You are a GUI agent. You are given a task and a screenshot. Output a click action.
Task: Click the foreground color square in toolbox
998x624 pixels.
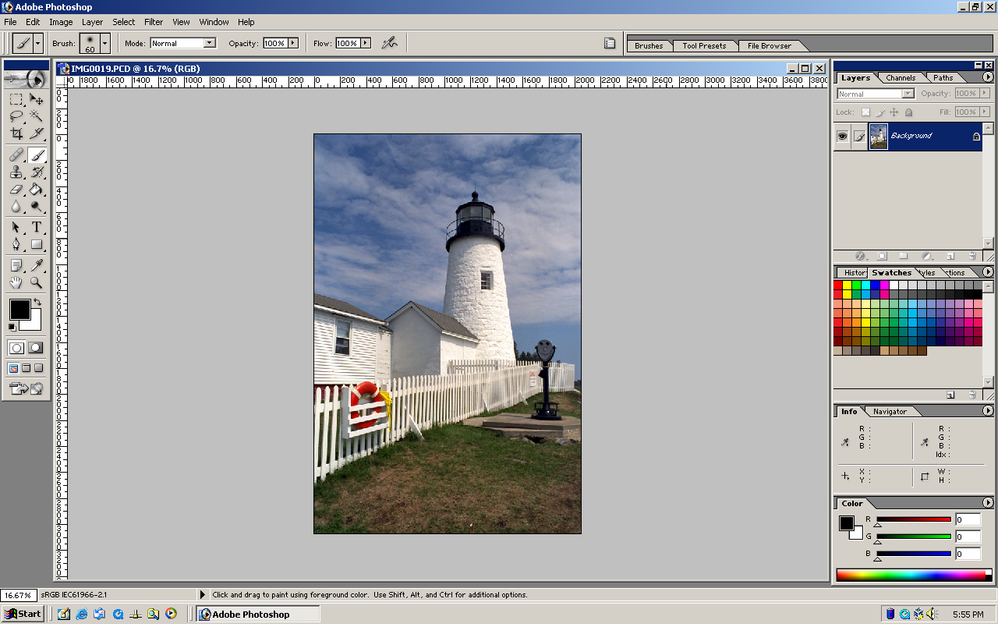tap(19, 309)
